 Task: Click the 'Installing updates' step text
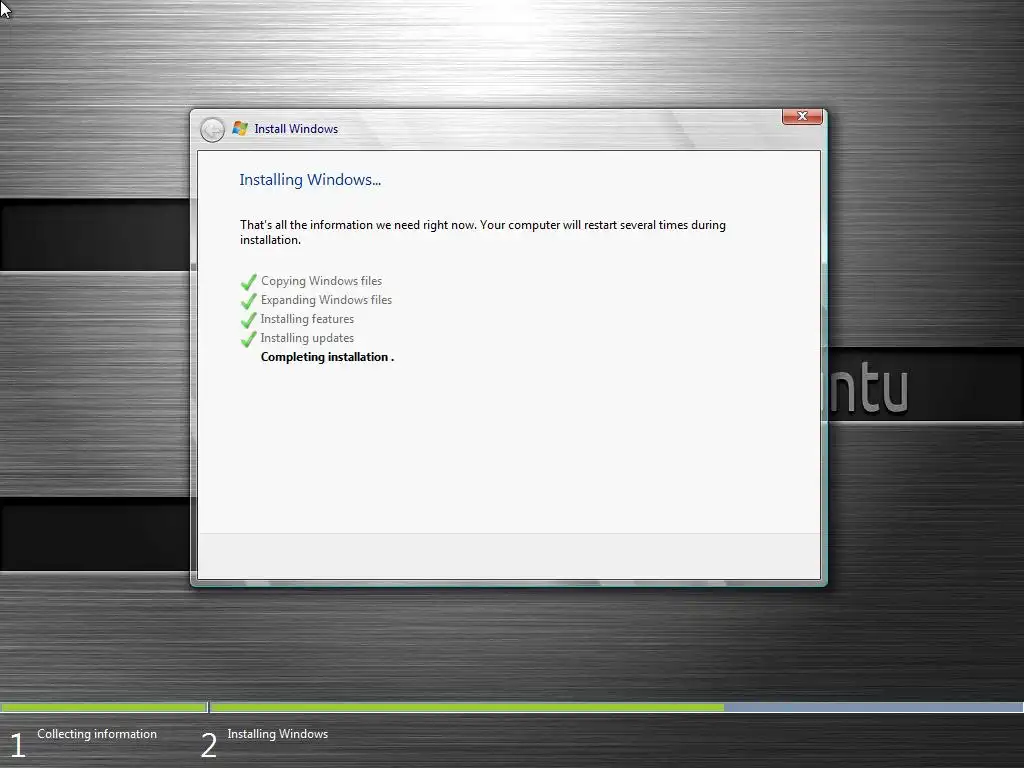point(307,338)
